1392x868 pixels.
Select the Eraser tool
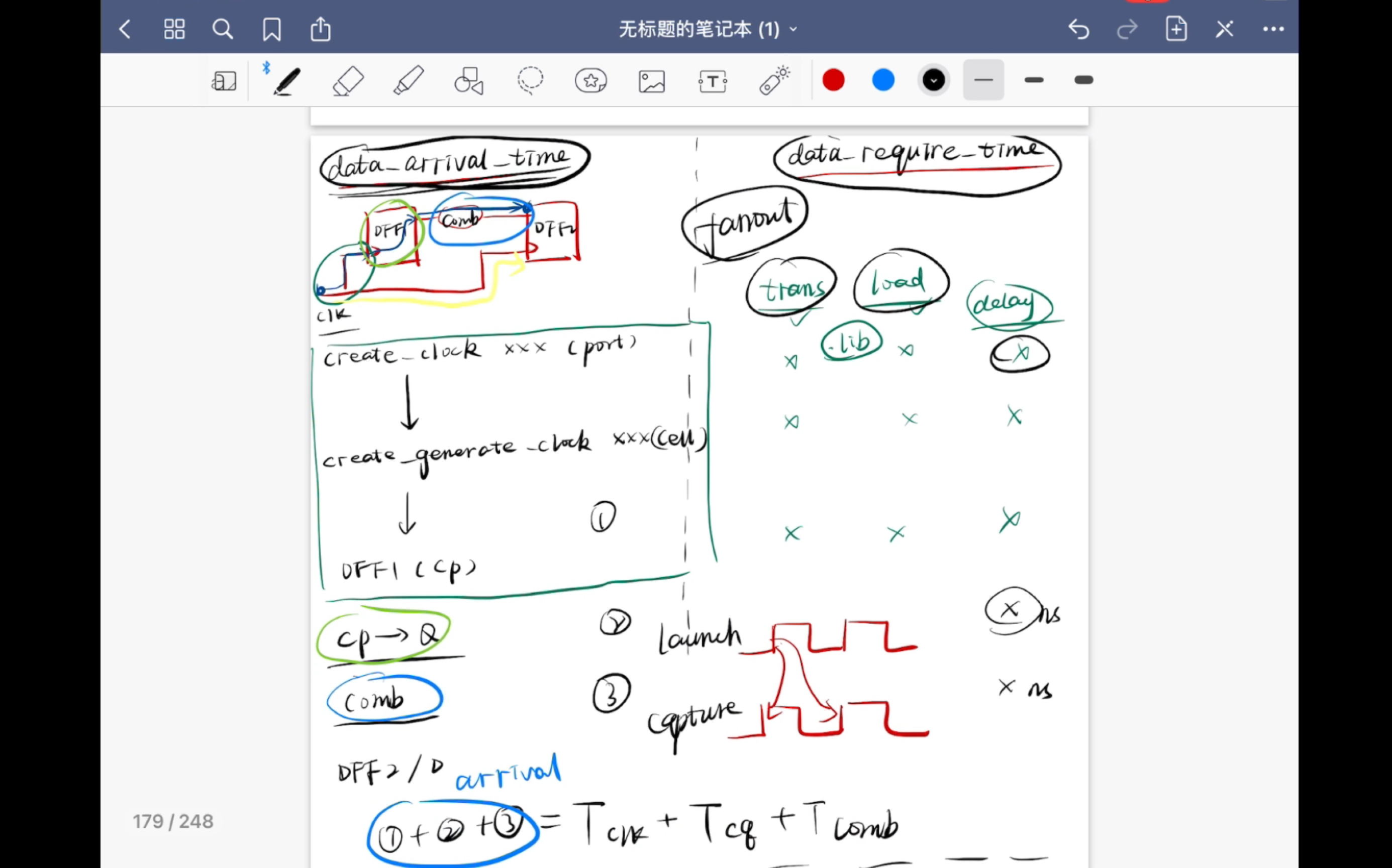[348, 81]
